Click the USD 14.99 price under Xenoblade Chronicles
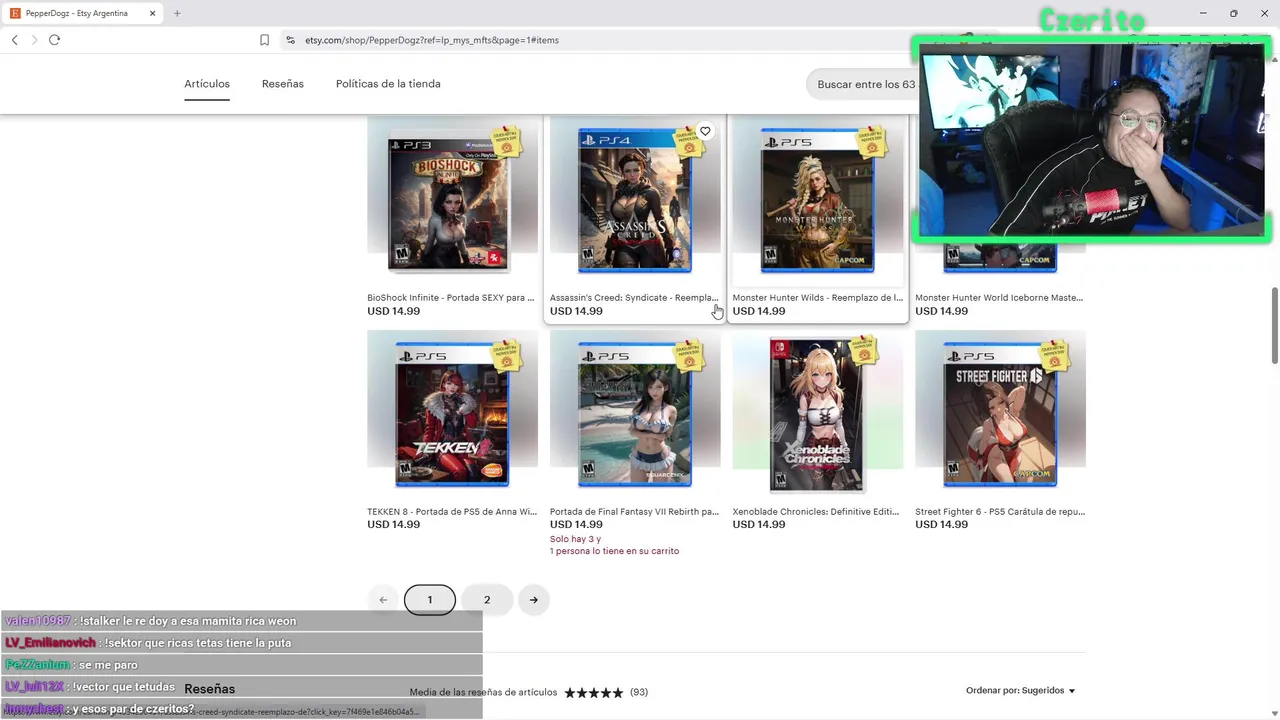 point(758,524)
